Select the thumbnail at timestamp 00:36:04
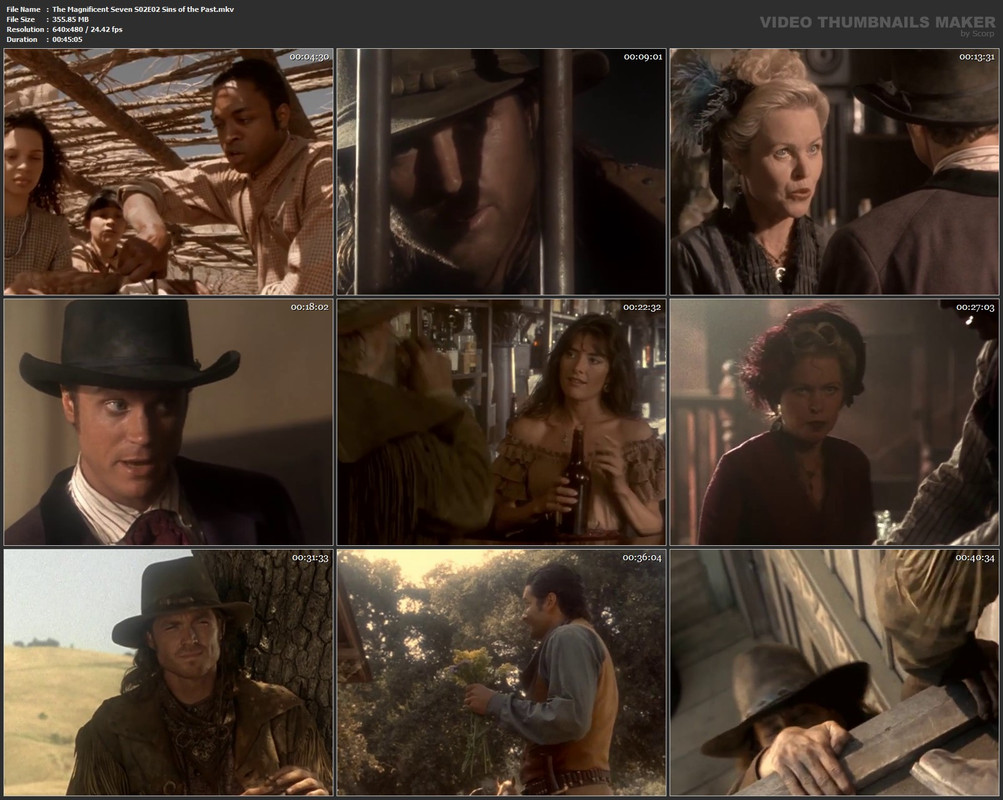 502,673
